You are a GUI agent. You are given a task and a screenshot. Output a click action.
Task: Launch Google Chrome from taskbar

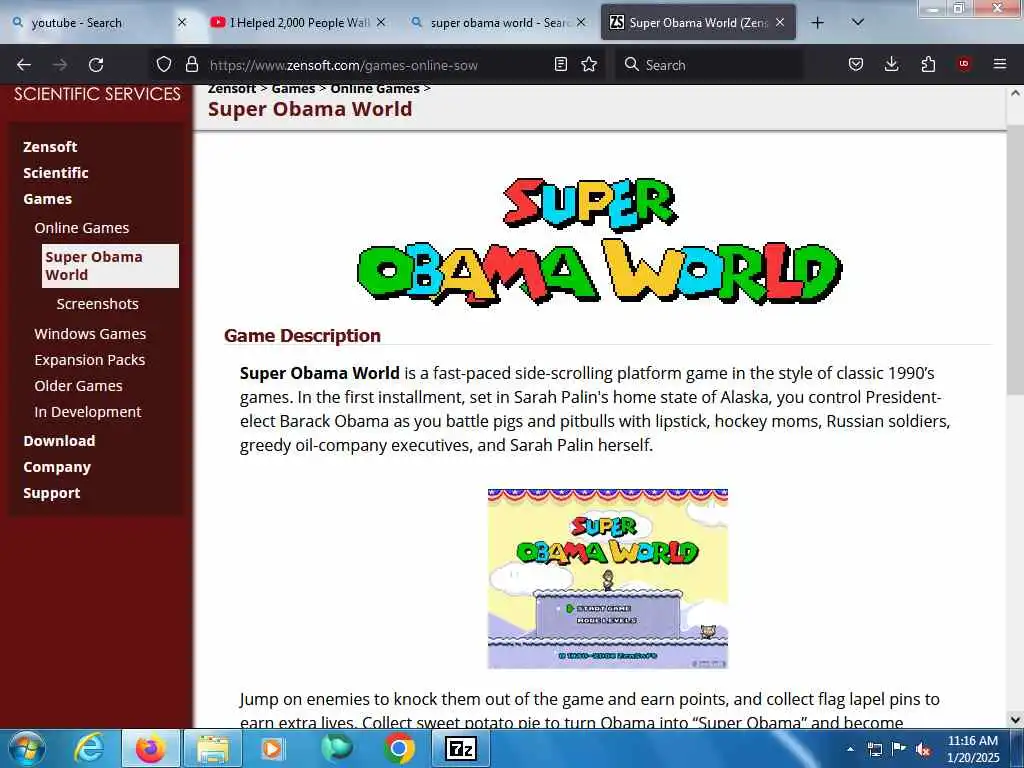399,748
